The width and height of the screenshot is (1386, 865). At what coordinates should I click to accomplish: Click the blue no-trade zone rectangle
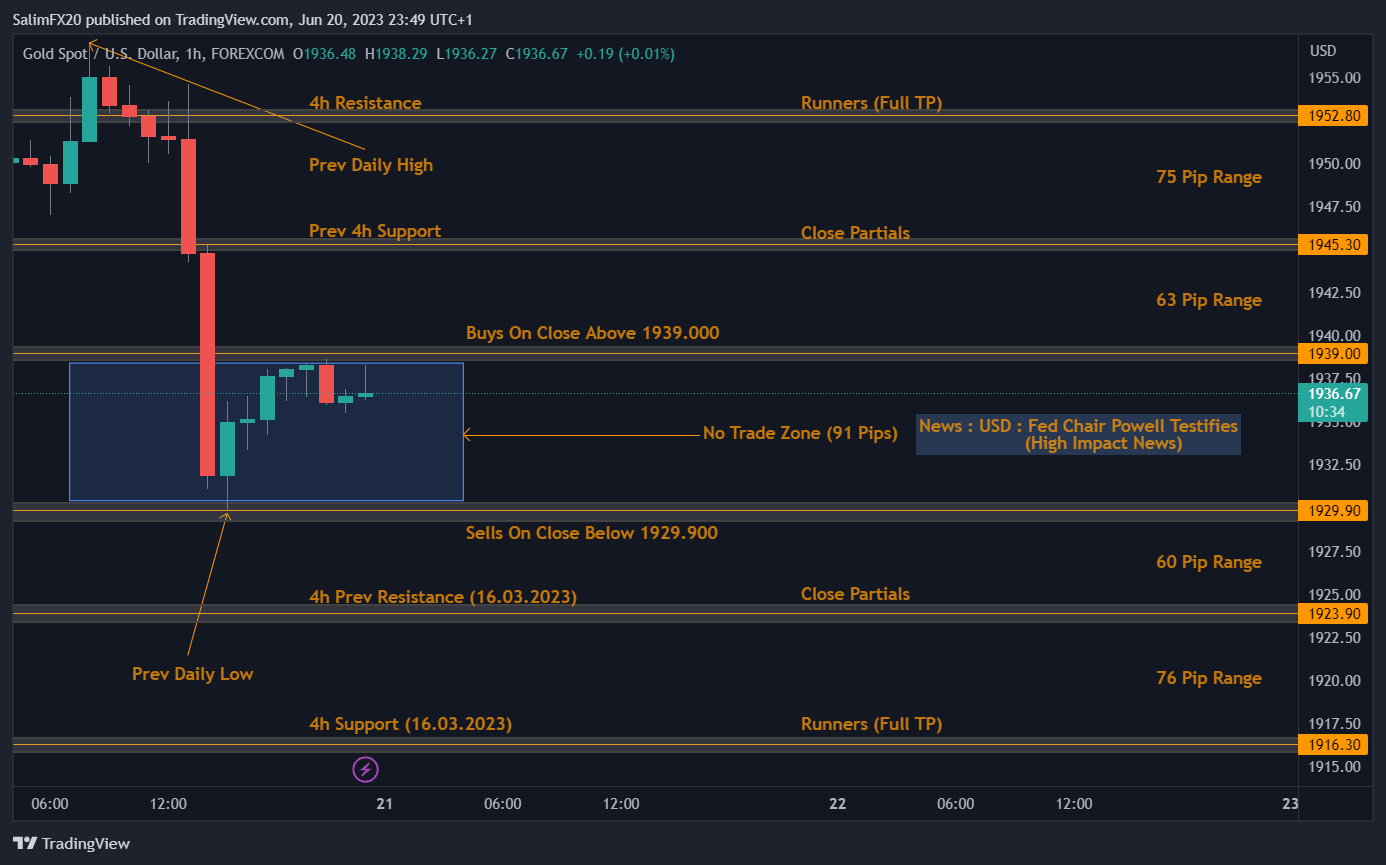click(266, 431)
